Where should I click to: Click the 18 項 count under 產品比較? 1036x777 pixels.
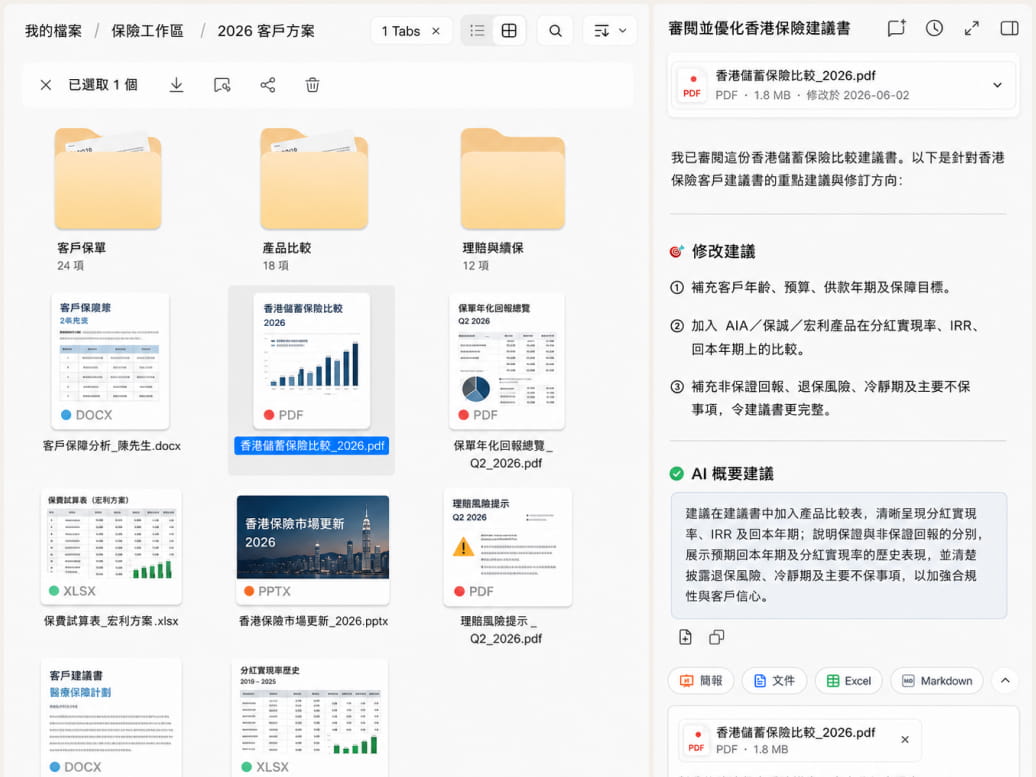tap(276, 266)
